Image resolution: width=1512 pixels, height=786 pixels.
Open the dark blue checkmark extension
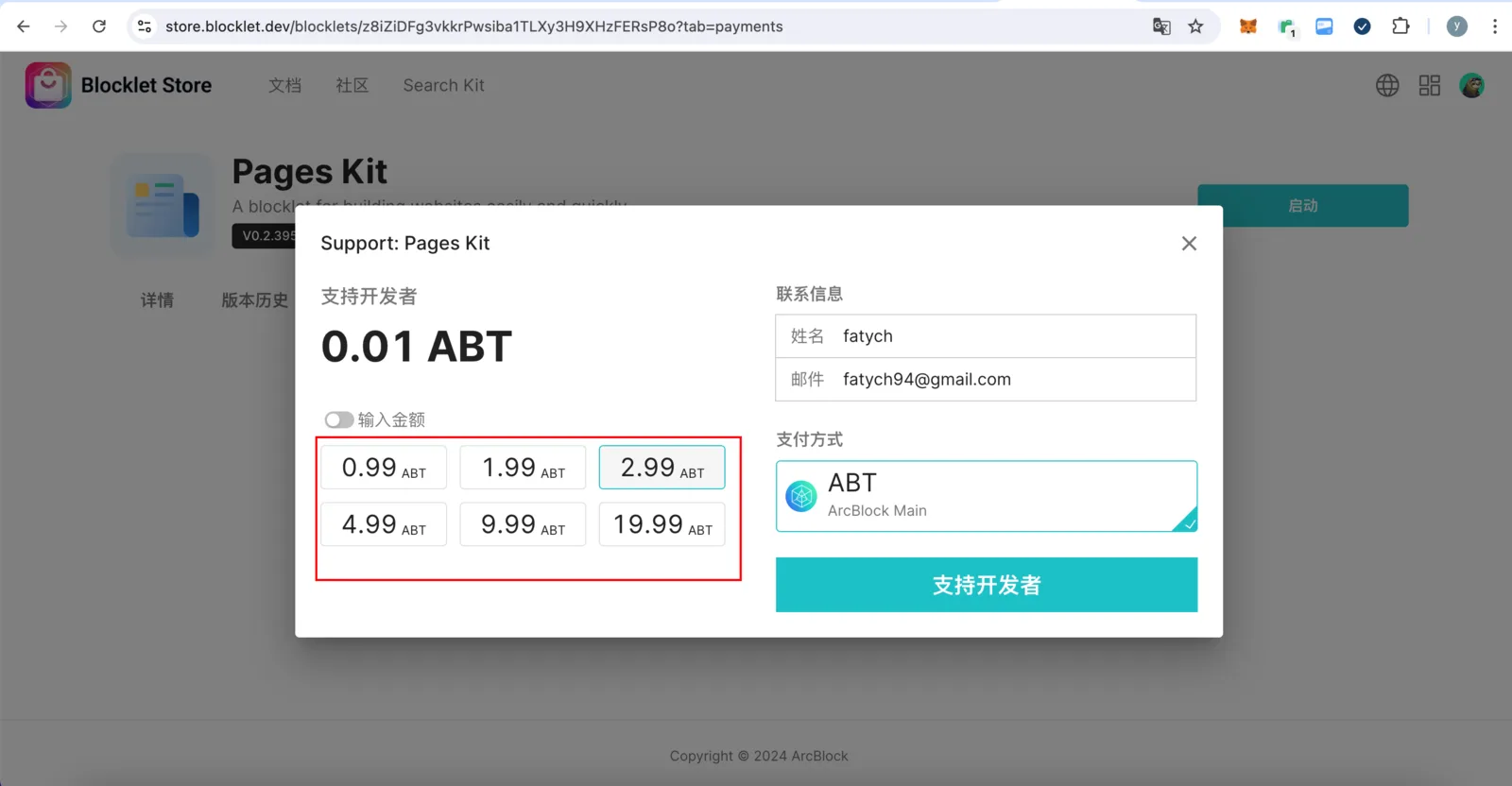[1362, 26]
